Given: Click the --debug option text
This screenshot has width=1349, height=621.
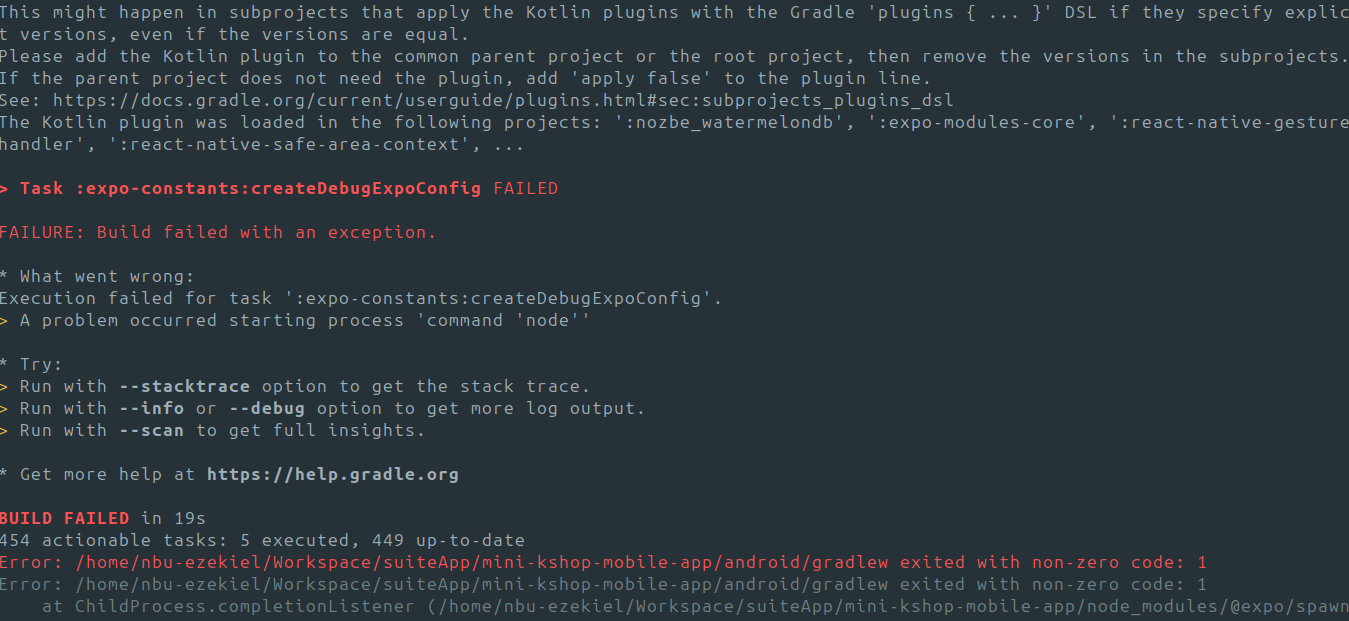Looking at the screenshot, I should point(267,408).
